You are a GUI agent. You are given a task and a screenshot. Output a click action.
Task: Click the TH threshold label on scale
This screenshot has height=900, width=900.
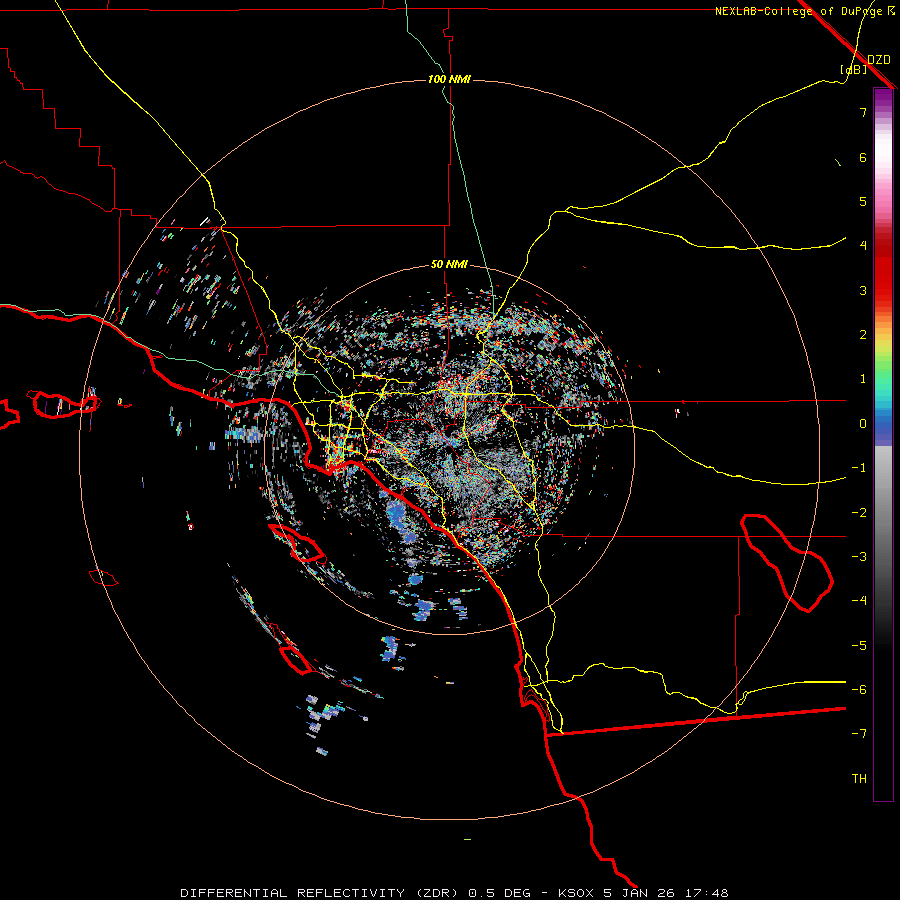tap(859, 779)
